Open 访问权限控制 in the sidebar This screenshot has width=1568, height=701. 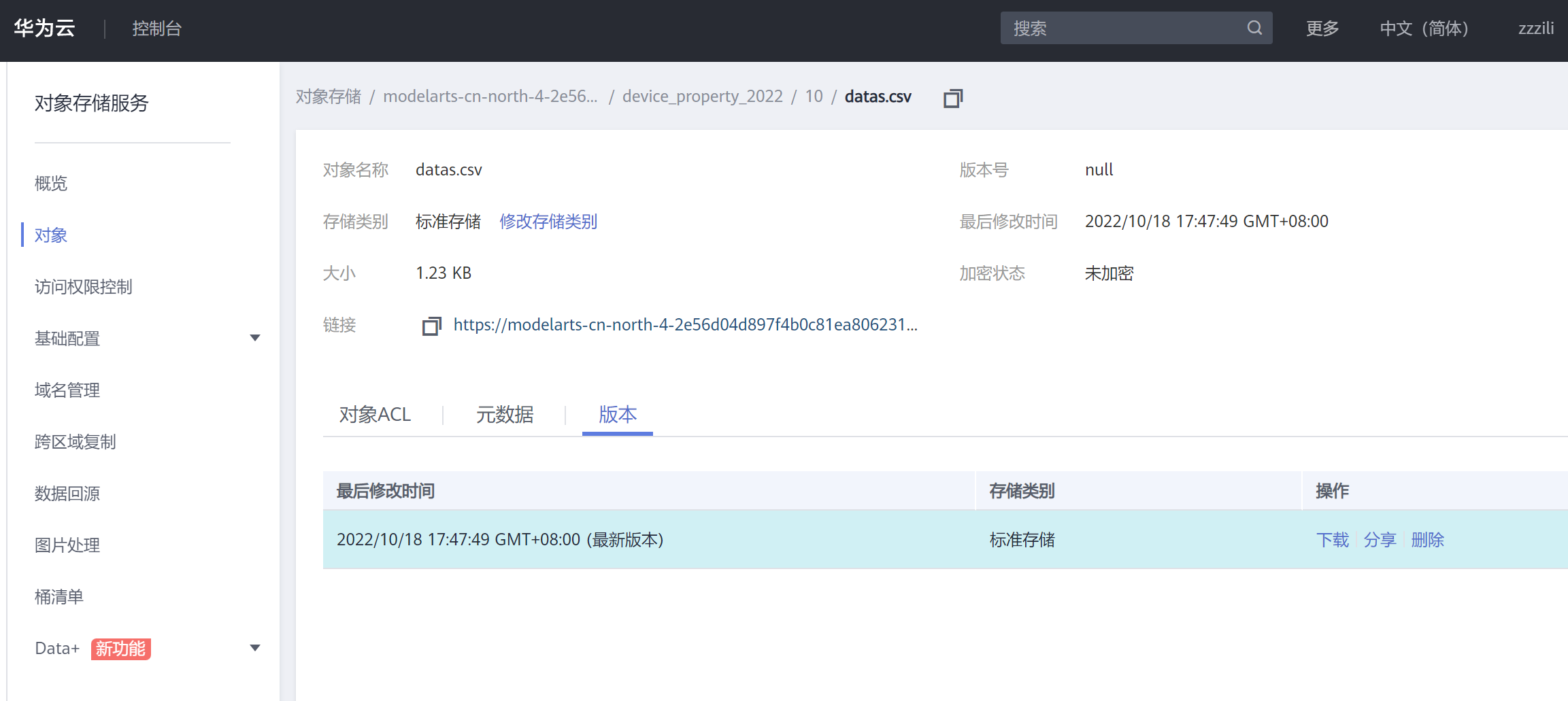[x=84, y=286]
